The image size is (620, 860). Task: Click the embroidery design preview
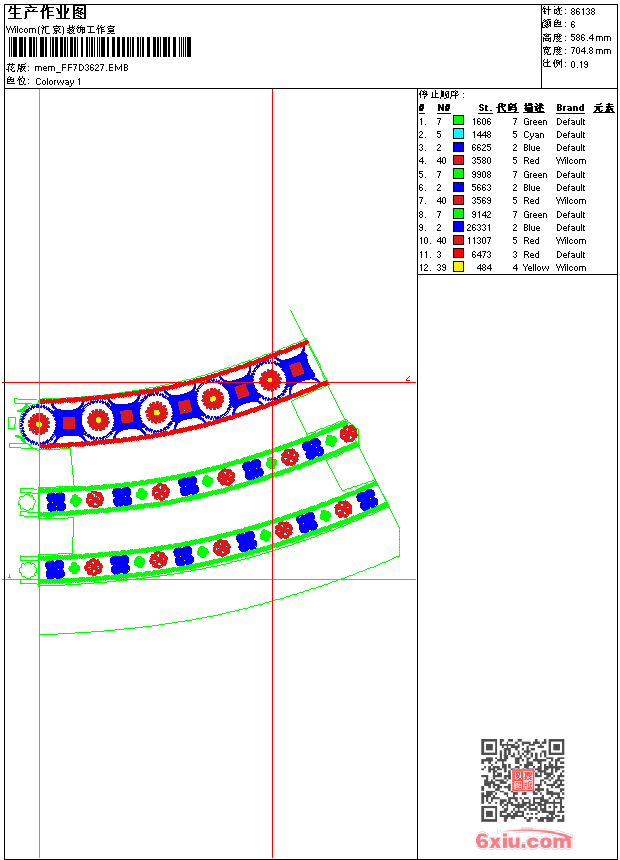click(x=204, y=473)
